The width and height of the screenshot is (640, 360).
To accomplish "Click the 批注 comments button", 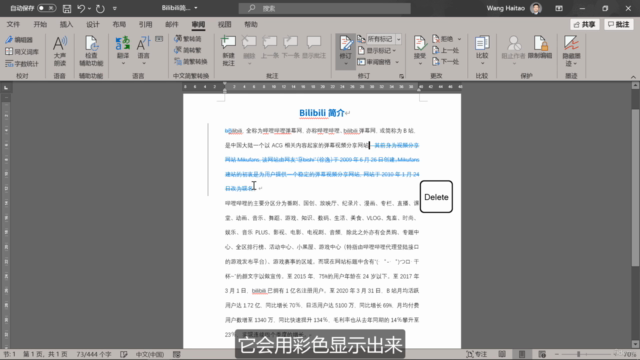I will tap(619, 24).
